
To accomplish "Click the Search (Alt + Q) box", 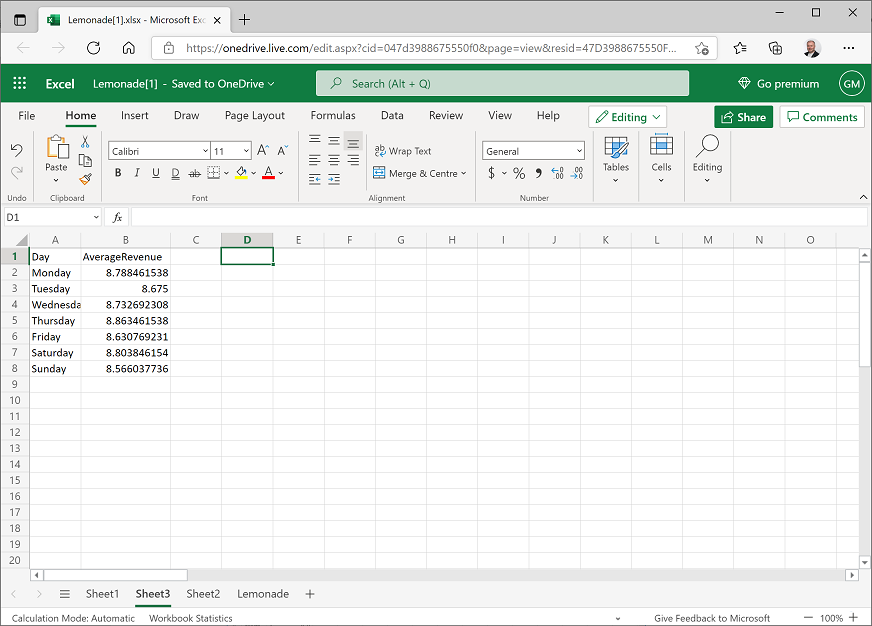I will (502, 84).
